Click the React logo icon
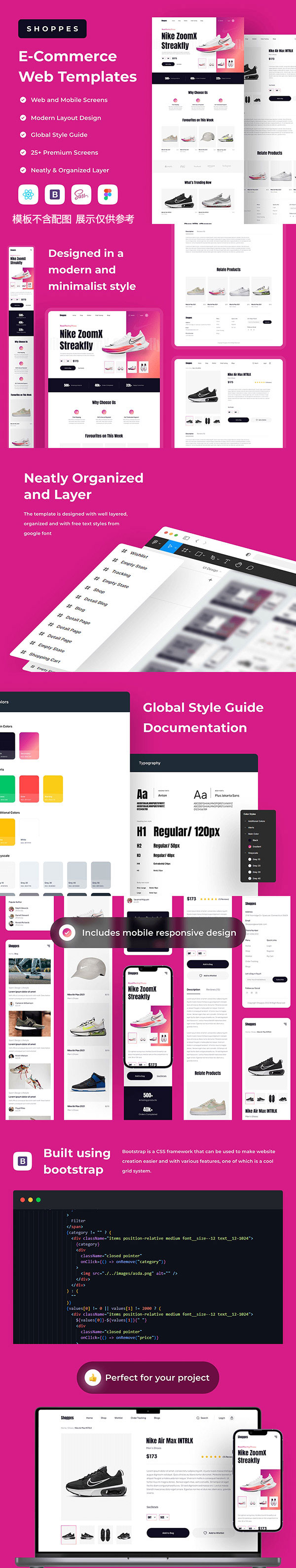296x1568 pixels. click(x=28, y=194)
